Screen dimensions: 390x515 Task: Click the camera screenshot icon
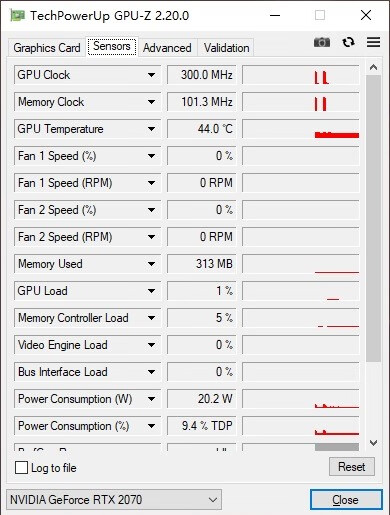pyautogui.click(x=322, y=42)
